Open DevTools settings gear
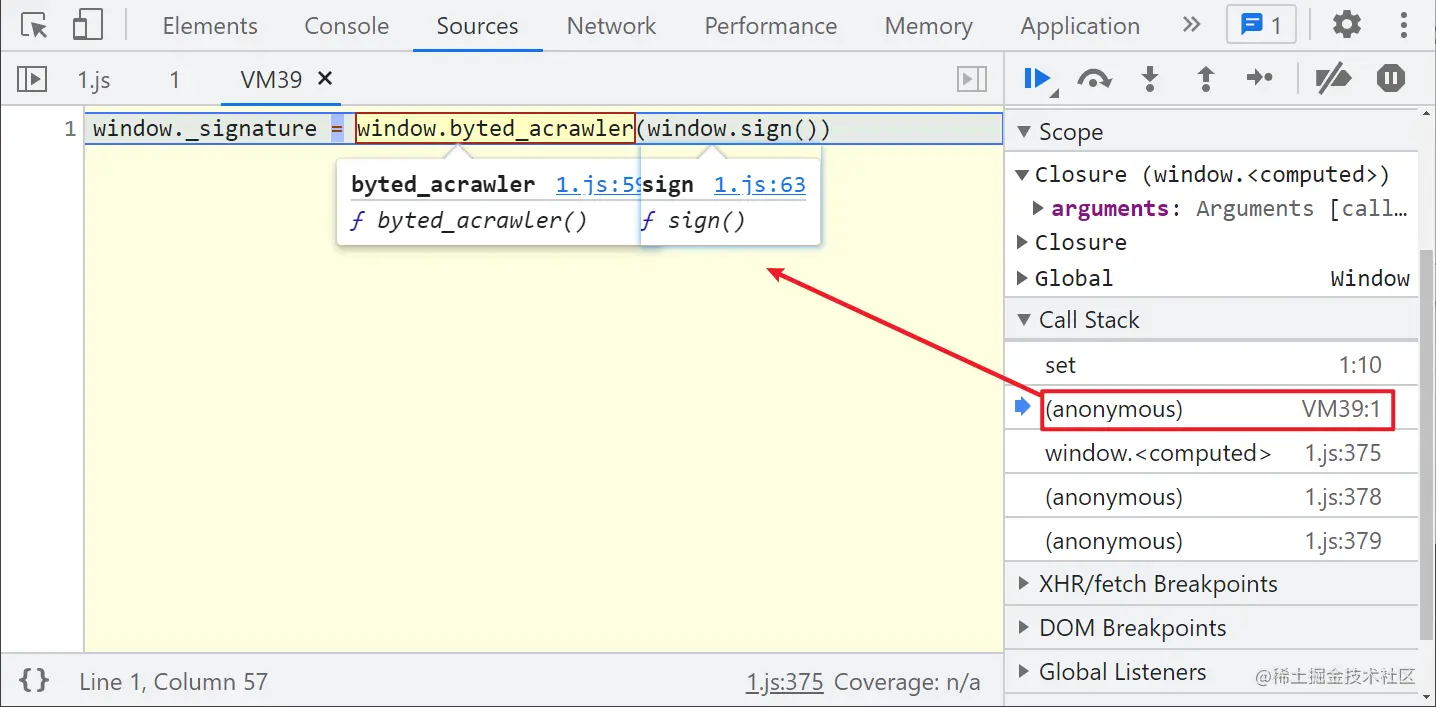Viewport: 1436px width, 707px height. (1347, 25)
